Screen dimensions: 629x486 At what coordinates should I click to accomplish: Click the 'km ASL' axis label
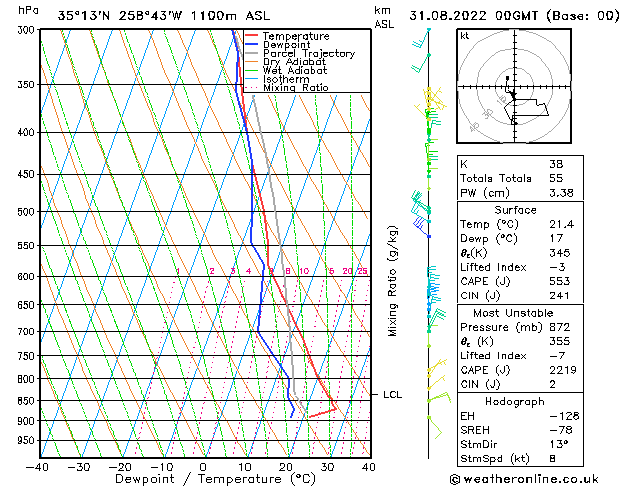(384, 17)
